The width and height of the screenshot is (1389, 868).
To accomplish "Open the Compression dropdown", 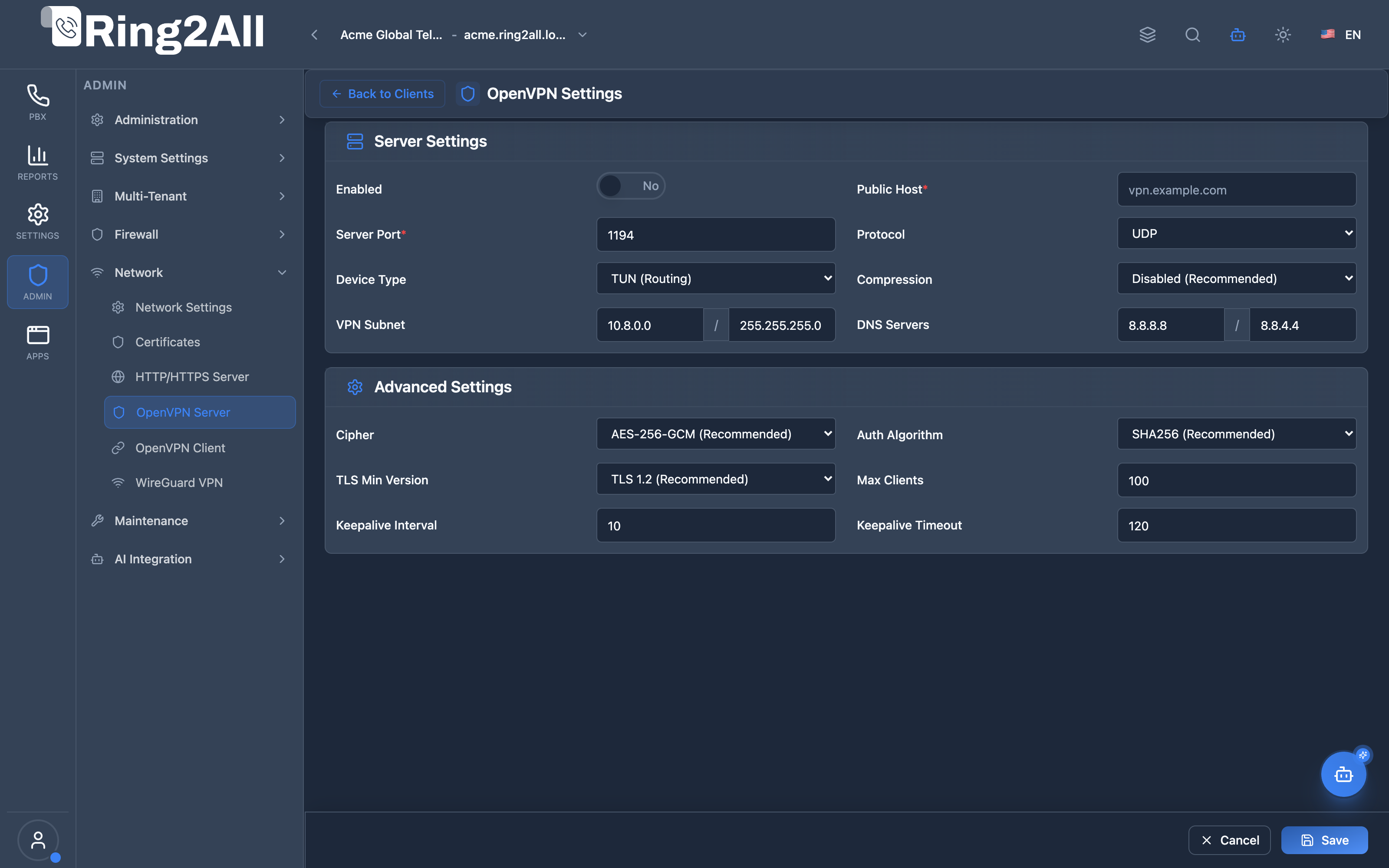I will (x=1237, y=279).
